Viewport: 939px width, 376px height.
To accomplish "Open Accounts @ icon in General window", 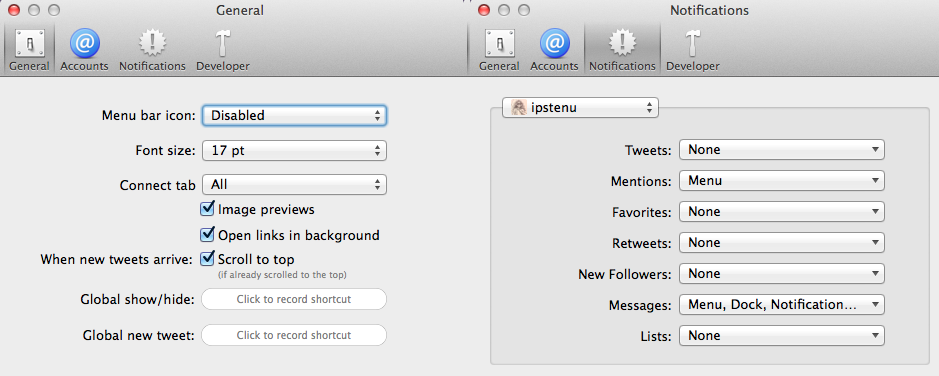I will point(84,43).
